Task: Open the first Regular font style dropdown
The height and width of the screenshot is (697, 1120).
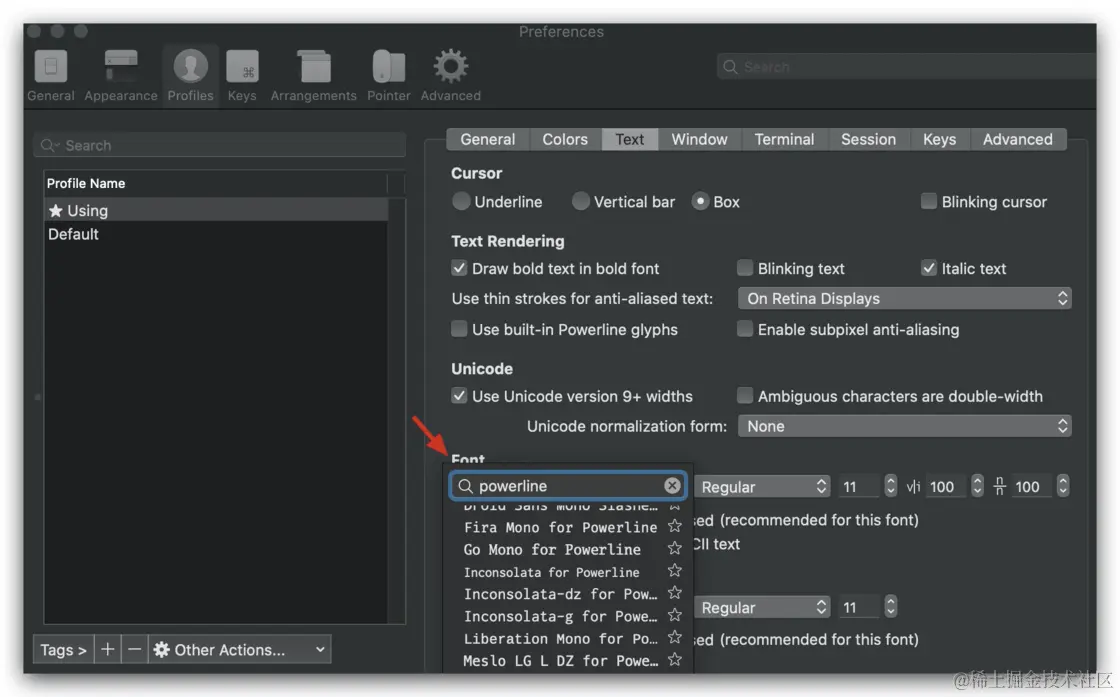Action: (762, 486)
